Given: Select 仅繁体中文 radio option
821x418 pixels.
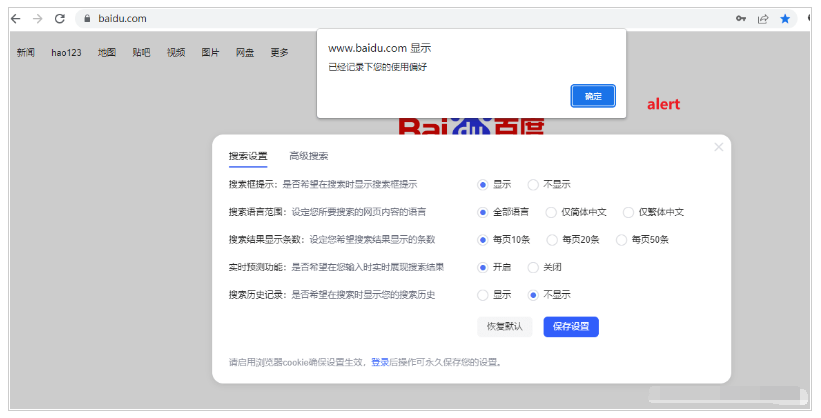Looking at the screenshot, I should (628, 212).
